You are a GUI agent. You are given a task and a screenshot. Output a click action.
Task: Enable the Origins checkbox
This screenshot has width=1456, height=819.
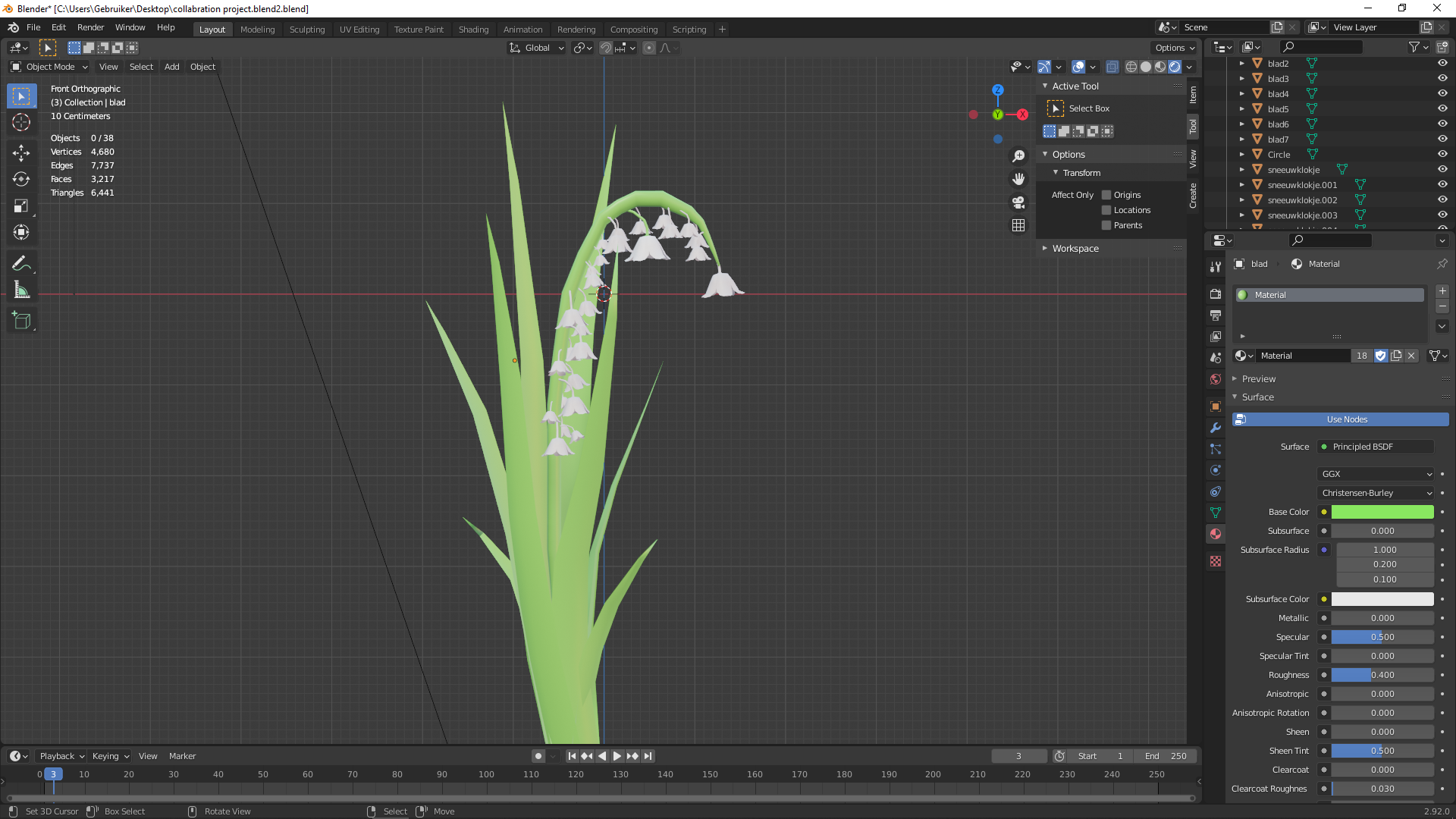1106,195
